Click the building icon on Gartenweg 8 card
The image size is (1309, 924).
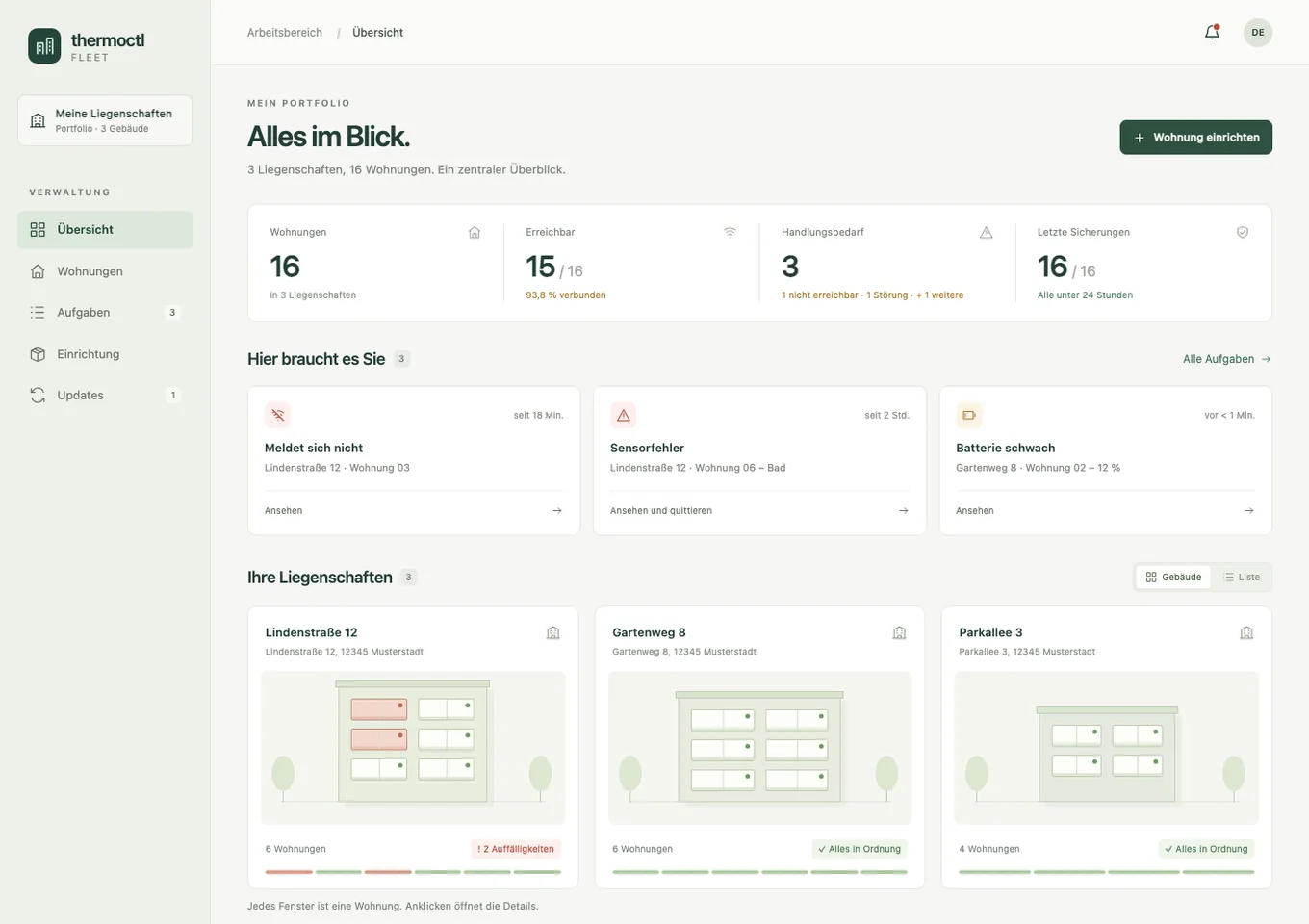pyautogui.click(x=900, y=632)
